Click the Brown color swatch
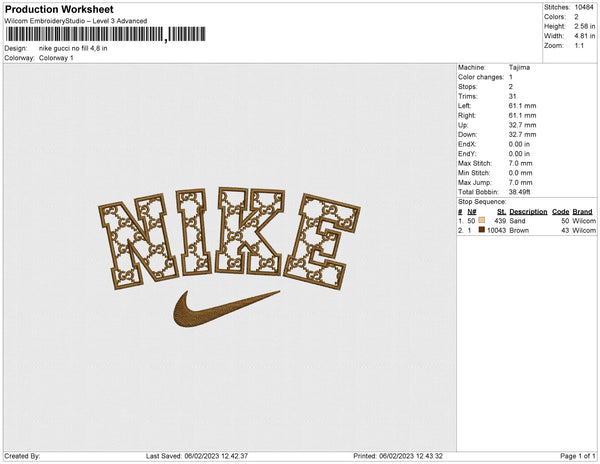This screenshot has height=464, width=600. pos(481,230)
